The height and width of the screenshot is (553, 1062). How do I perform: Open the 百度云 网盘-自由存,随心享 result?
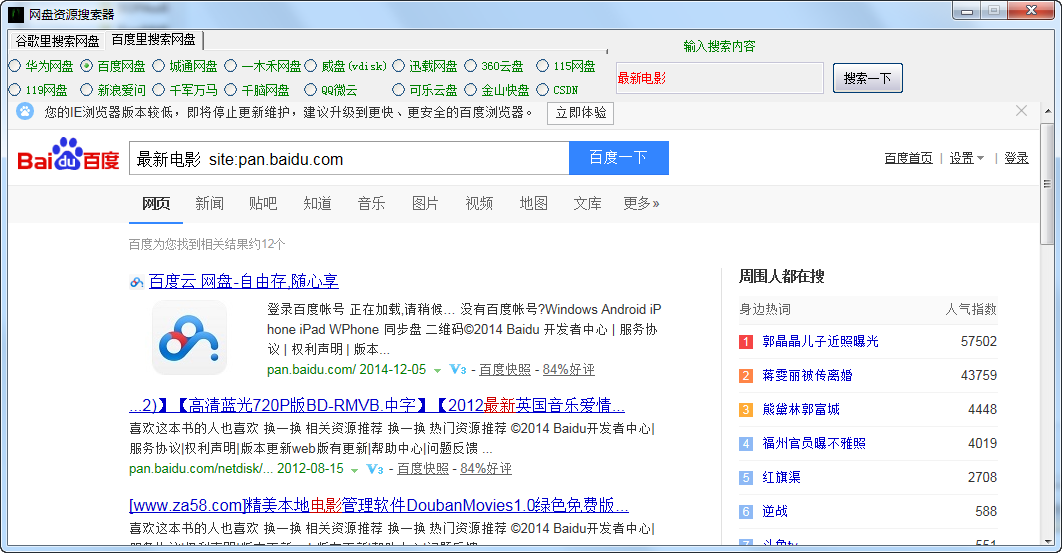[x=243, y=281]
